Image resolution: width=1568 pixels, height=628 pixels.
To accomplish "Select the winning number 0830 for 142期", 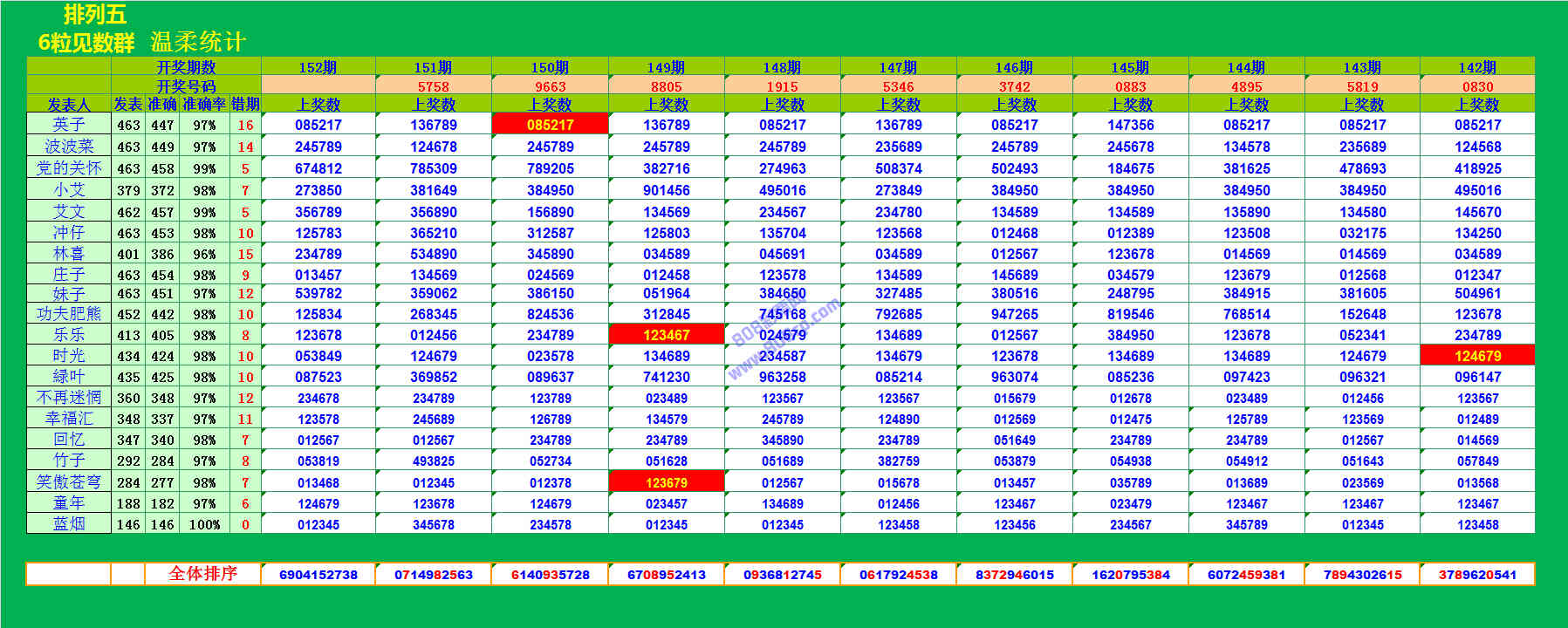I will click(1477, 86).
